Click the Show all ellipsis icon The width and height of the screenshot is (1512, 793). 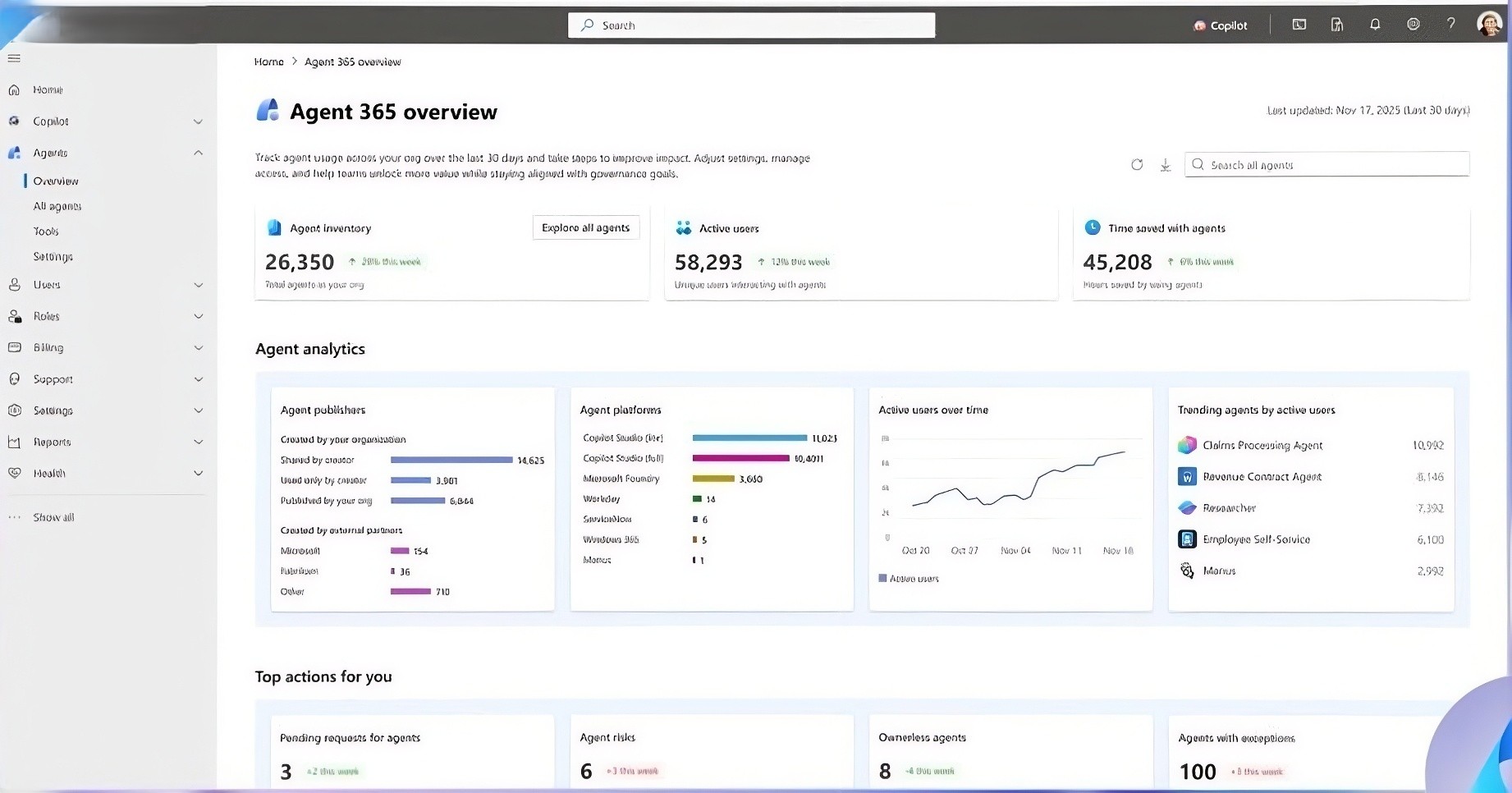point(14,517)
